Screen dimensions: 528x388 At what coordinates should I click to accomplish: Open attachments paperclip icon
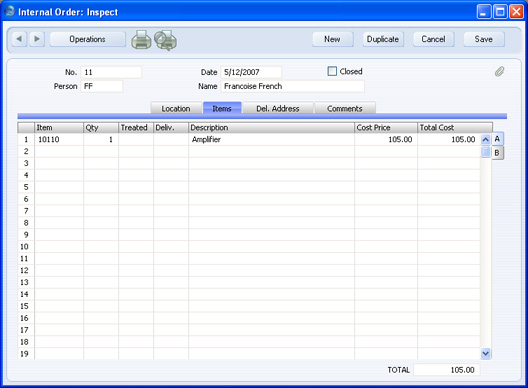pyautogui.click(x=499, y=71)
